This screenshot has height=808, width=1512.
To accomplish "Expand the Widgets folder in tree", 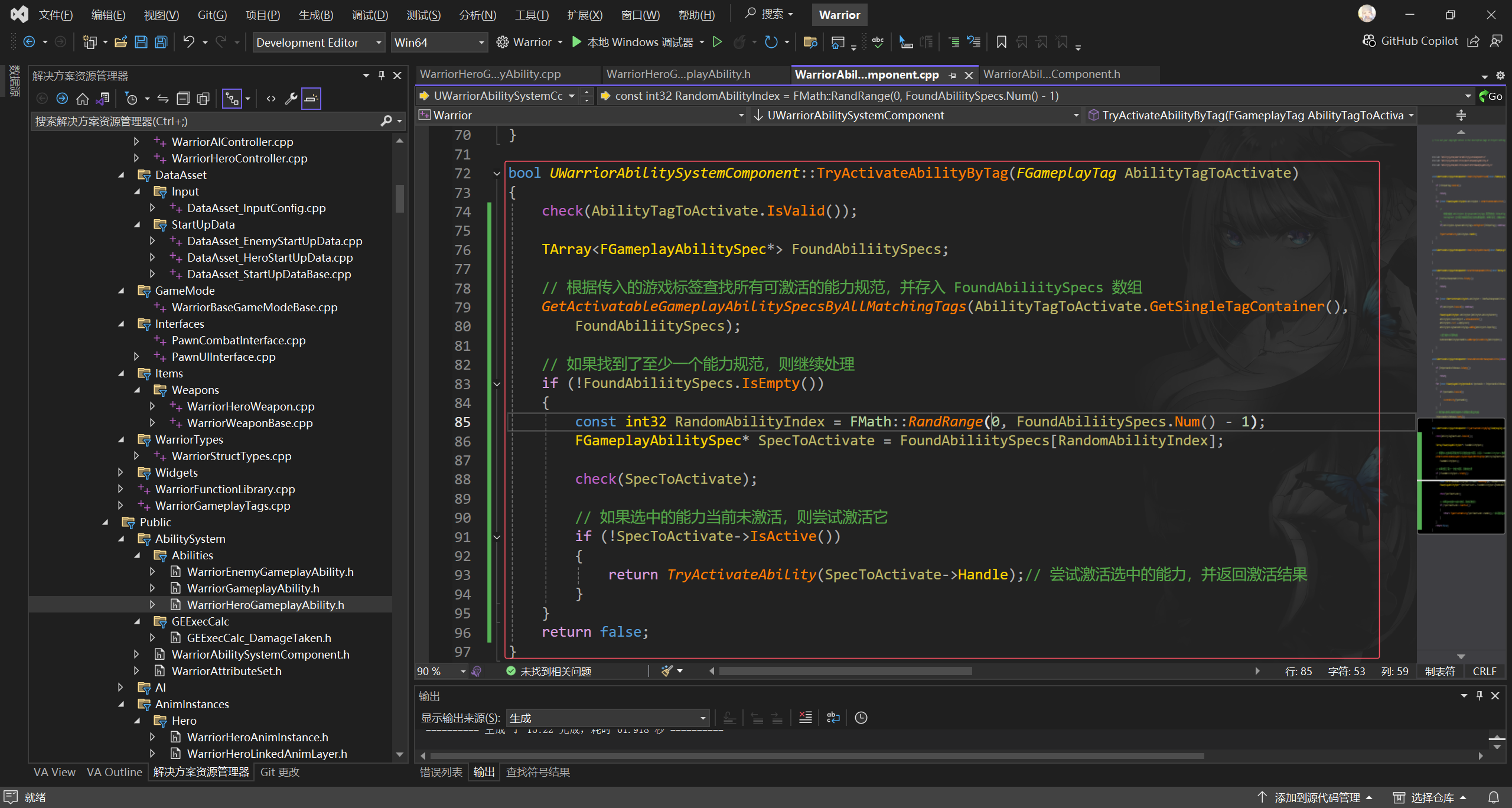I will click(120, 473).
